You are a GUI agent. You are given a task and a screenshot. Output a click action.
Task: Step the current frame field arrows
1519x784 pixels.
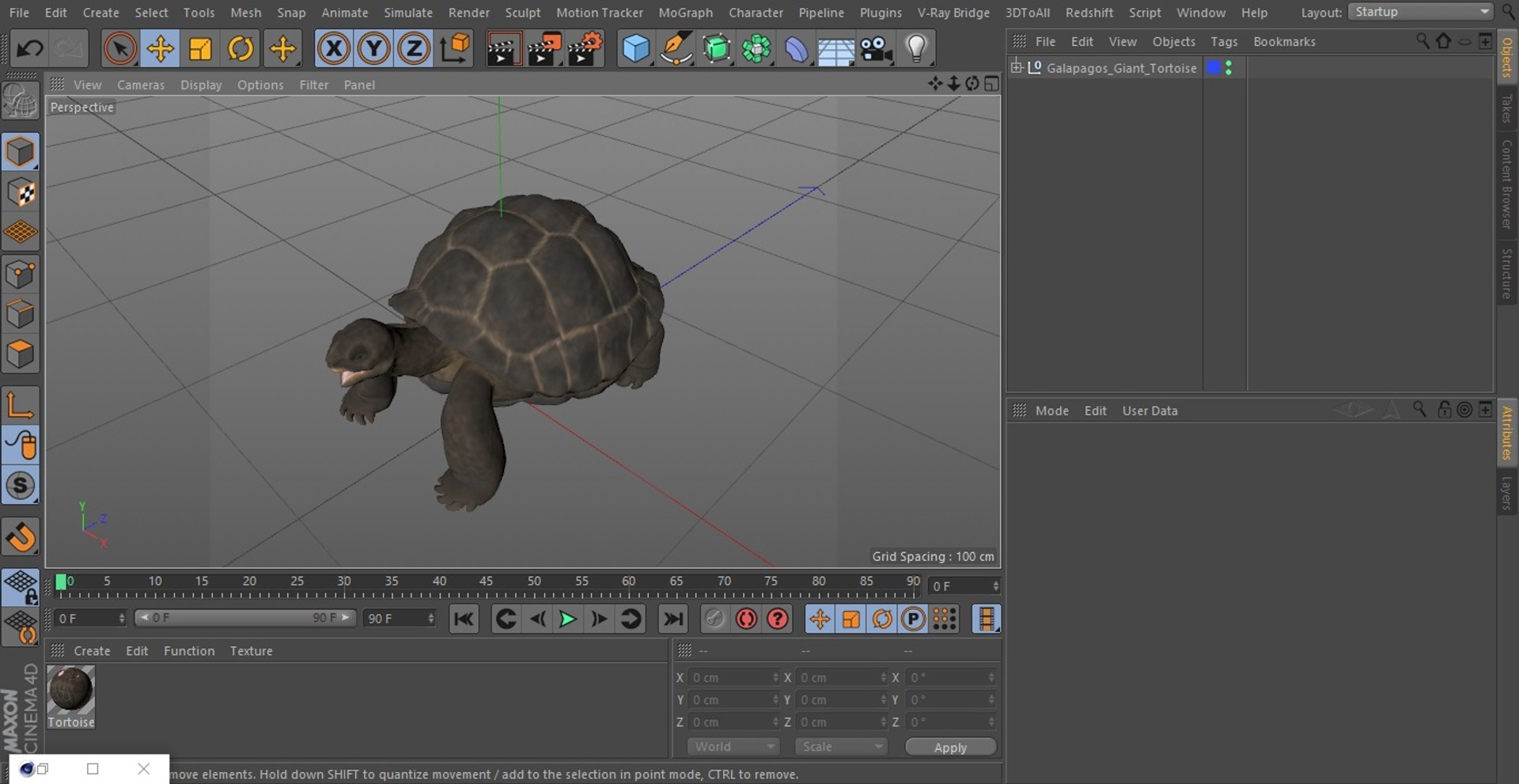[996, 586]
